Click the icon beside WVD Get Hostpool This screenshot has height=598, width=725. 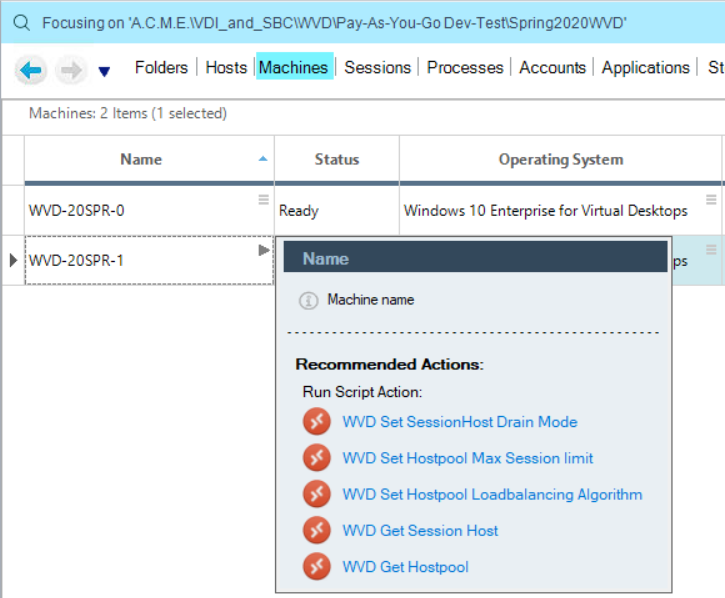pos(317,567)
